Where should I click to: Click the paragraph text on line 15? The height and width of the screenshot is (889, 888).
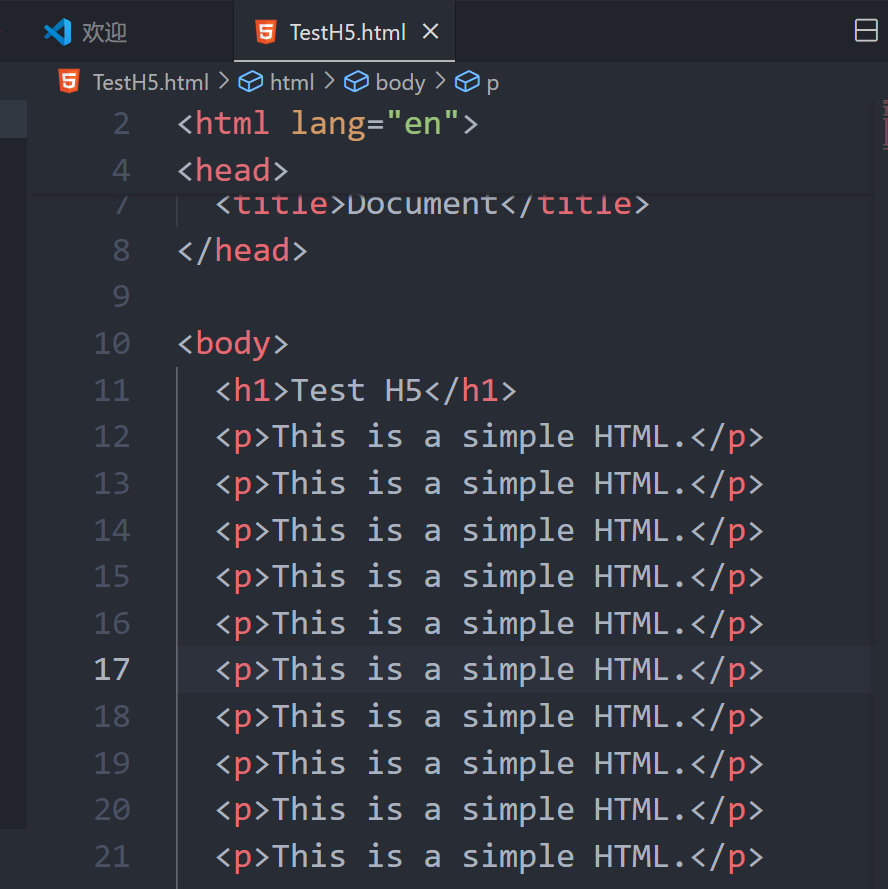point(489,577)
